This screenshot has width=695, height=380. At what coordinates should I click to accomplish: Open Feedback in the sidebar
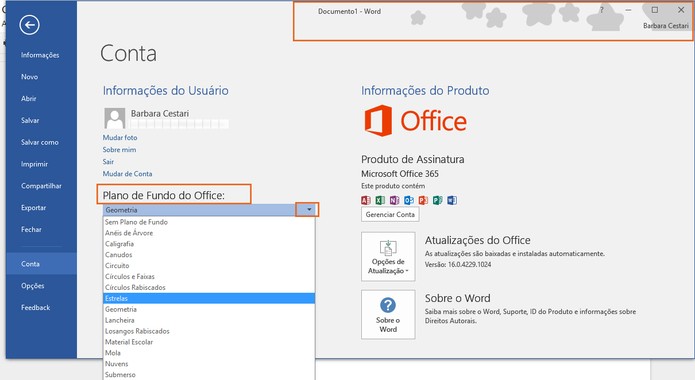pos(41,307)
